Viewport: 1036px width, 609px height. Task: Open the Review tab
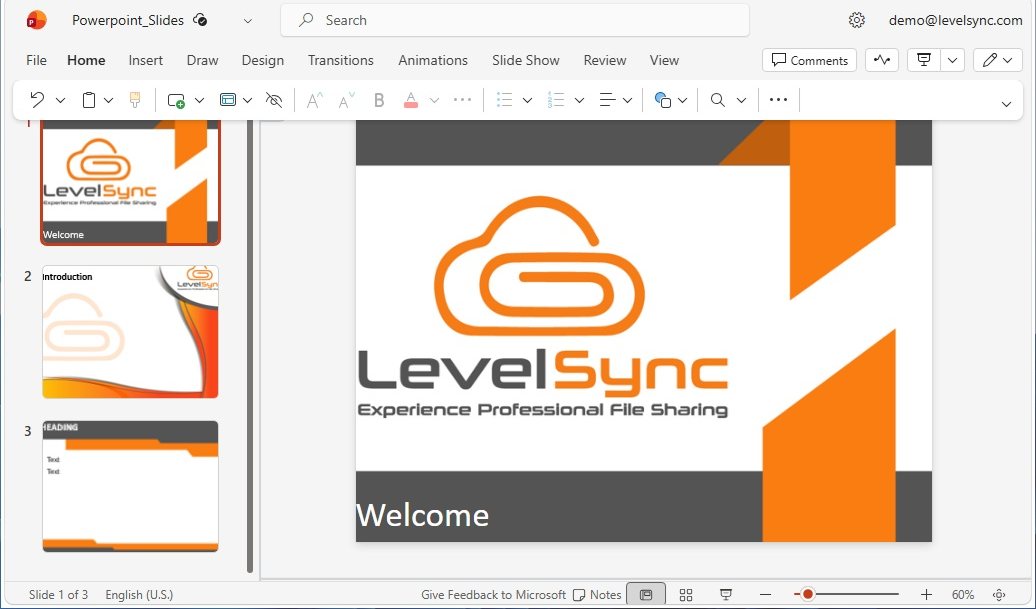pos(605,60)
